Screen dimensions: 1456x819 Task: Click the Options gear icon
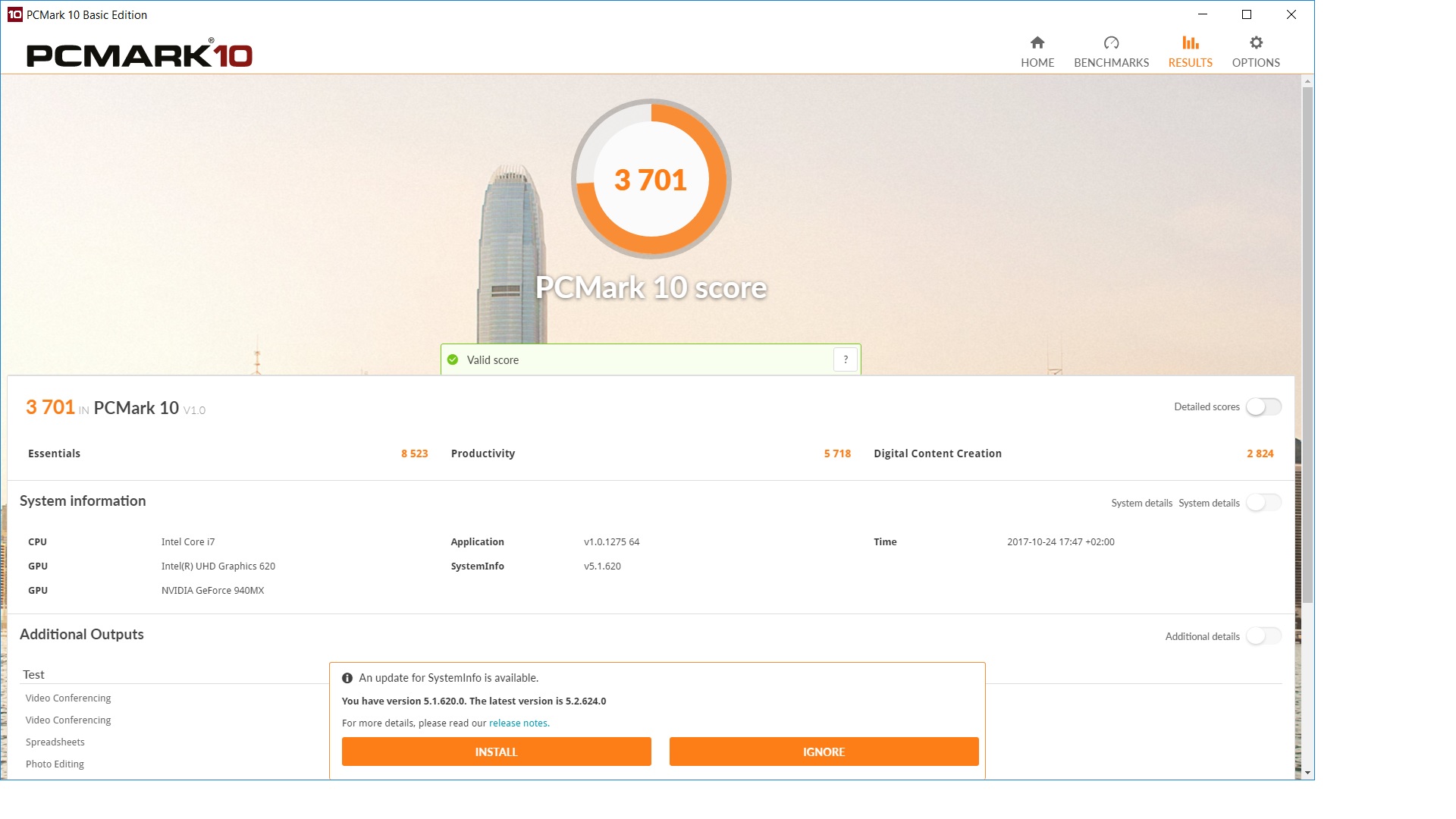coord(1256,42)
